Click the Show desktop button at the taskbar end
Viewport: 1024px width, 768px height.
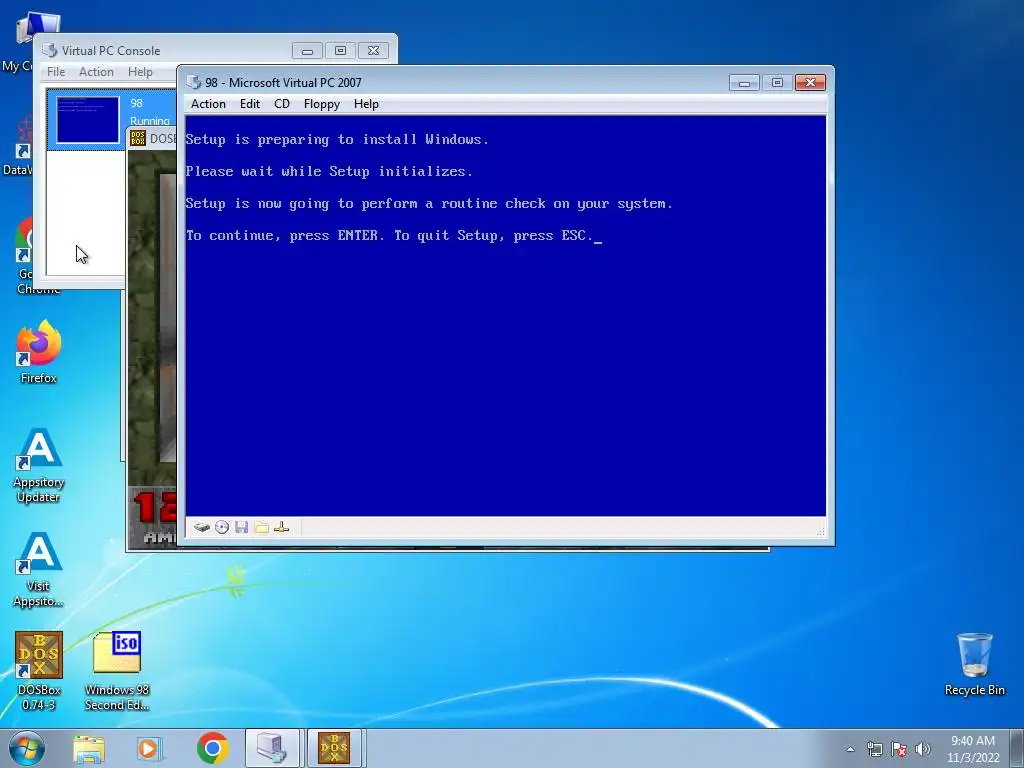pyautogui.click(x=1017, y=748)
